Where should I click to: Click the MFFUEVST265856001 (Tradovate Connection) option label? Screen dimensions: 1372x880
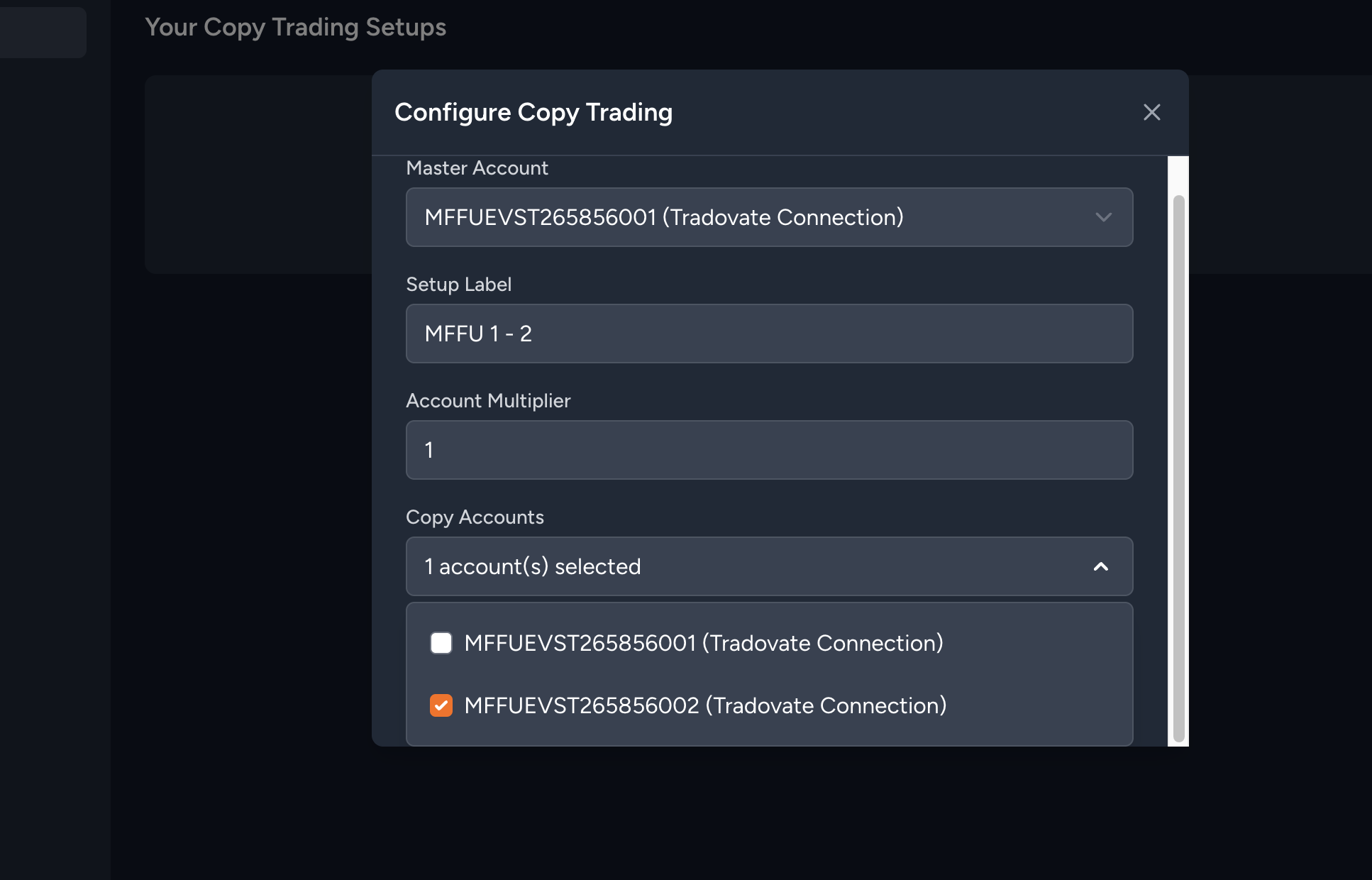click(x=704, y=643)
